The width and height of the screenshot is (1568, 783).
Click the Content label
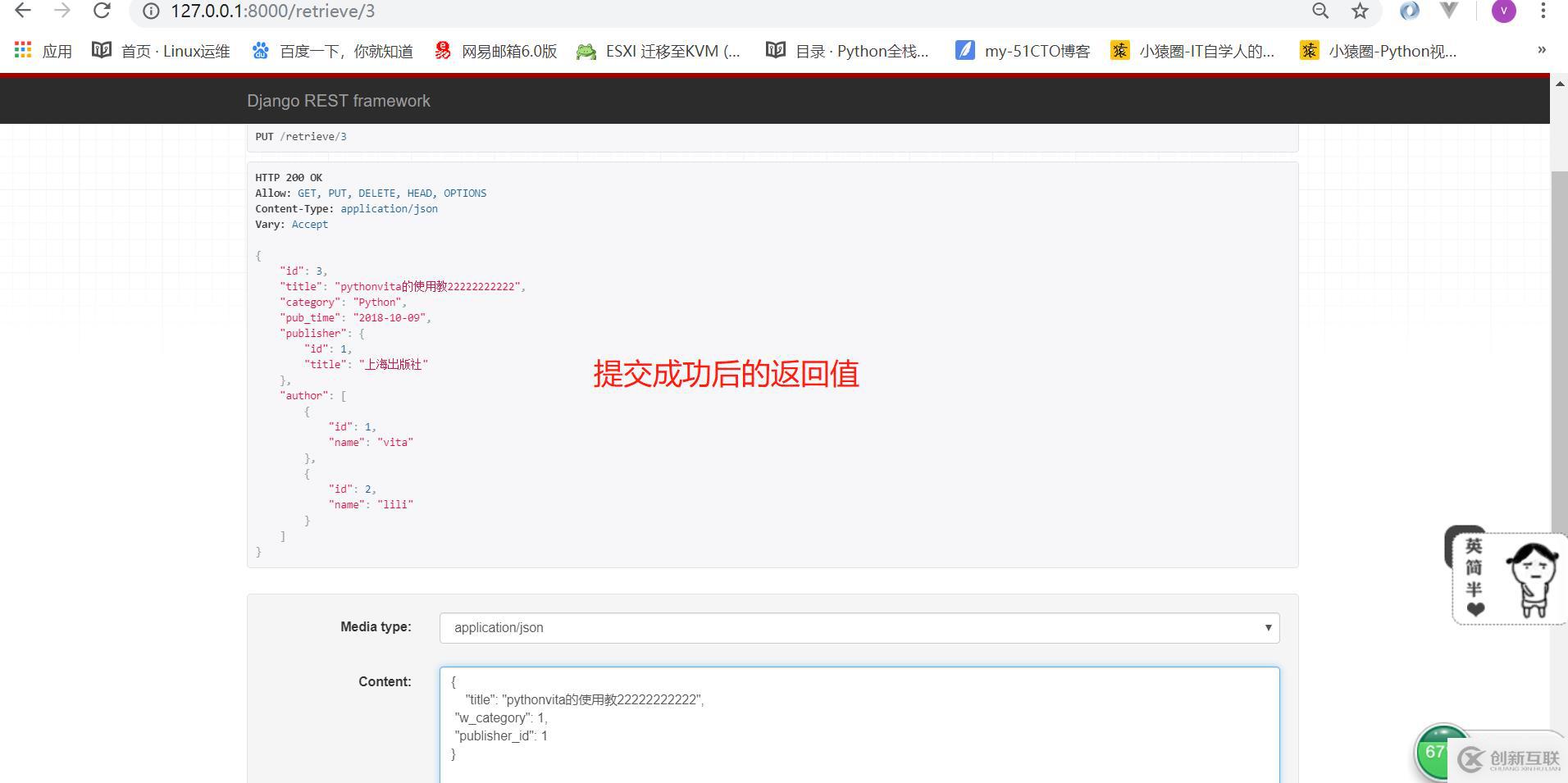(x=385, y=681)
